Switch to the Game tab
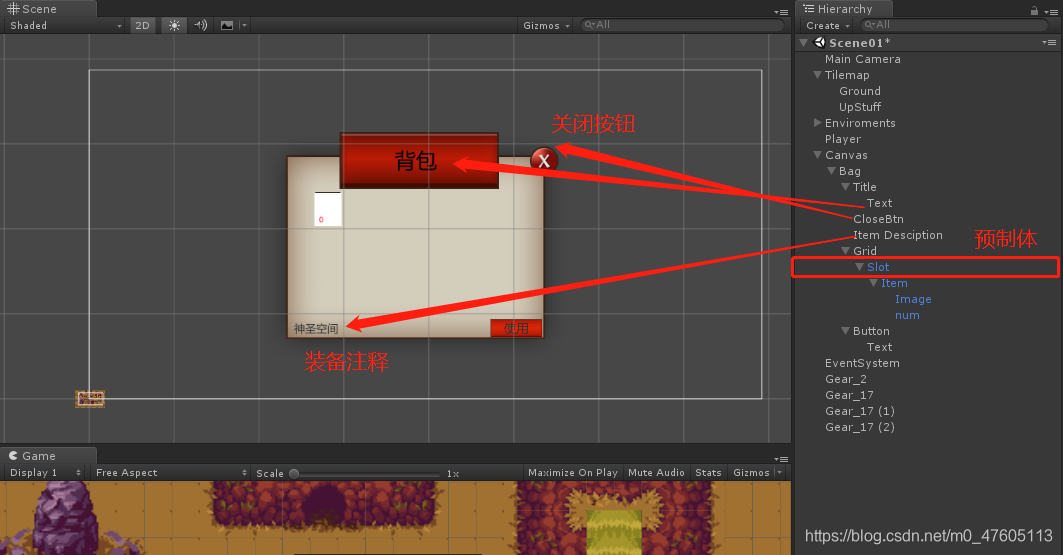This screenshot has height=555, width=1063. [47, 456]
